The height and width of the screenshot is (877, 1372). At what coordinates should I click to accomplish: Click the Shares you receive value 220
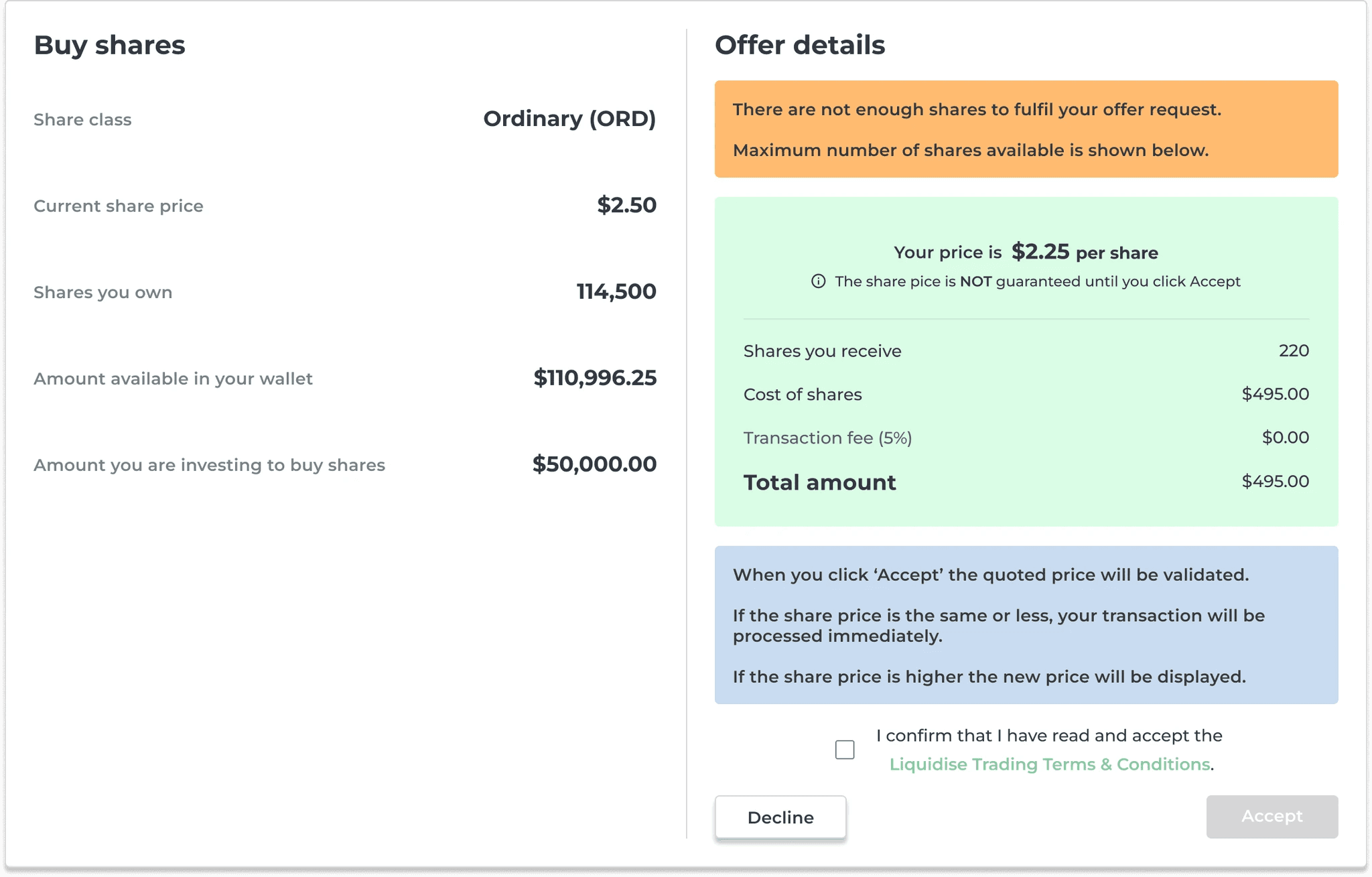[x=1294, y=350]
